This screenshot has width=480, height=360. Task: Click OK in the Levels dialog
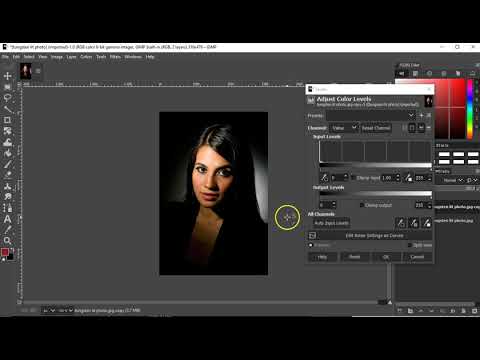(x=386, y=257)
